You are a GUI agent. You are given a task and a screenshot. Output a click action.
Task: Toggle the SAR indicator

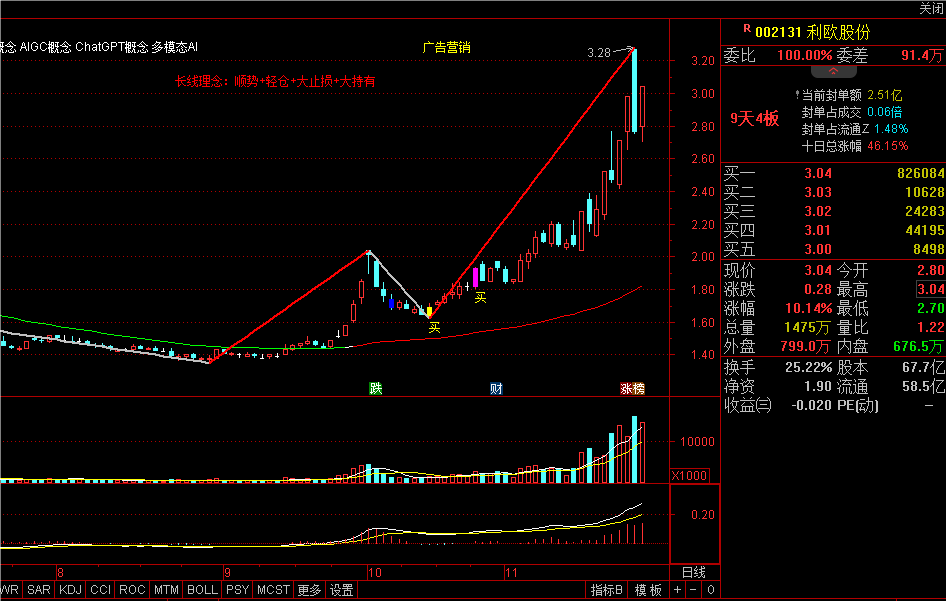tap(39, 590)
